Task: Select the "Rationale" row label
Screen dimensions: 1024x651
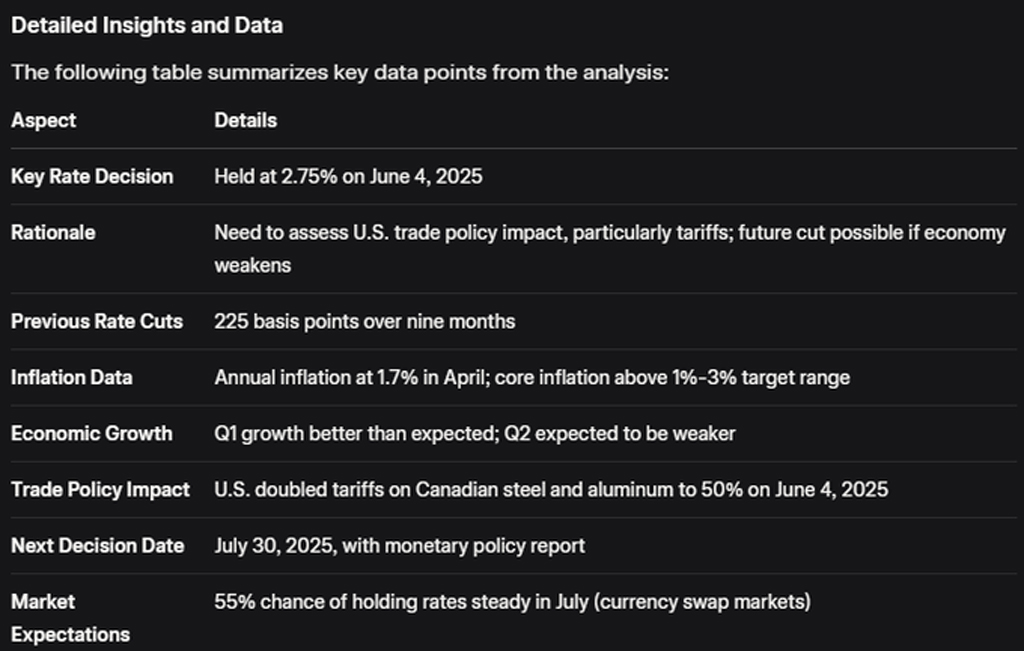Action: pyautogui.click(x=53, y=232)
